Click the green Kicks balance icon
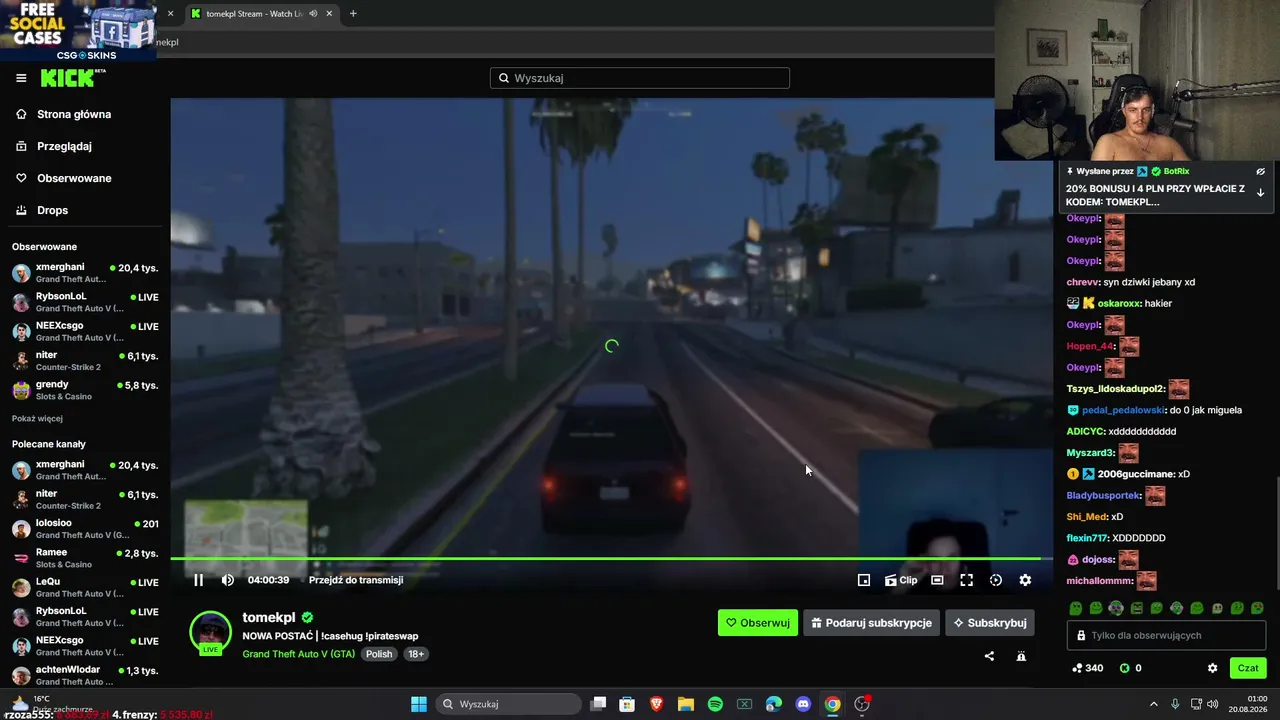 (x=1124, y=668)
